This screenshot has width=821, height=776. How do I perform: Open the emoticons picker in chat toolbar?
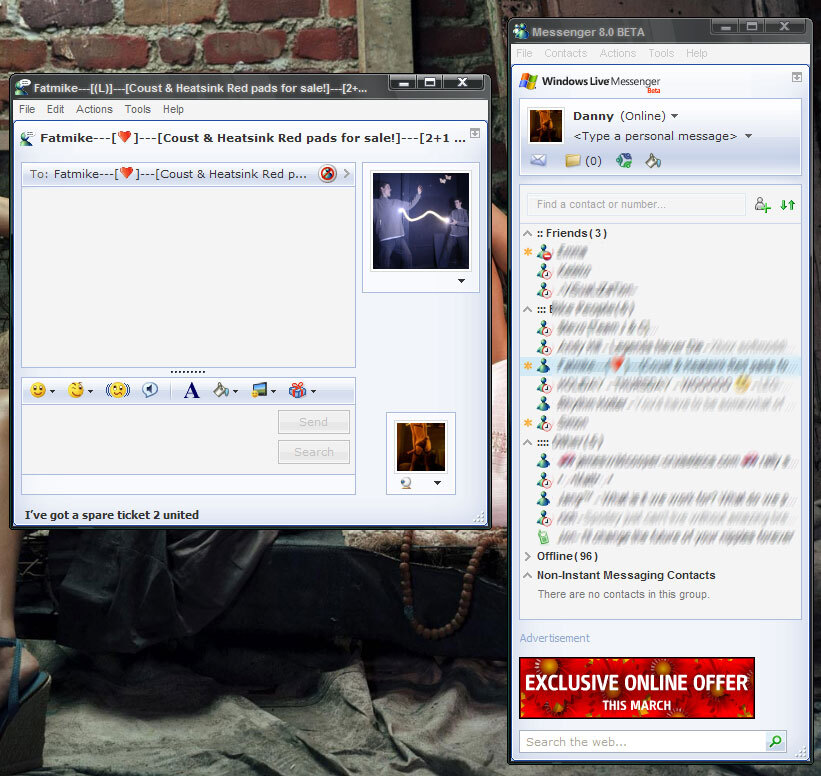point(38,390)
